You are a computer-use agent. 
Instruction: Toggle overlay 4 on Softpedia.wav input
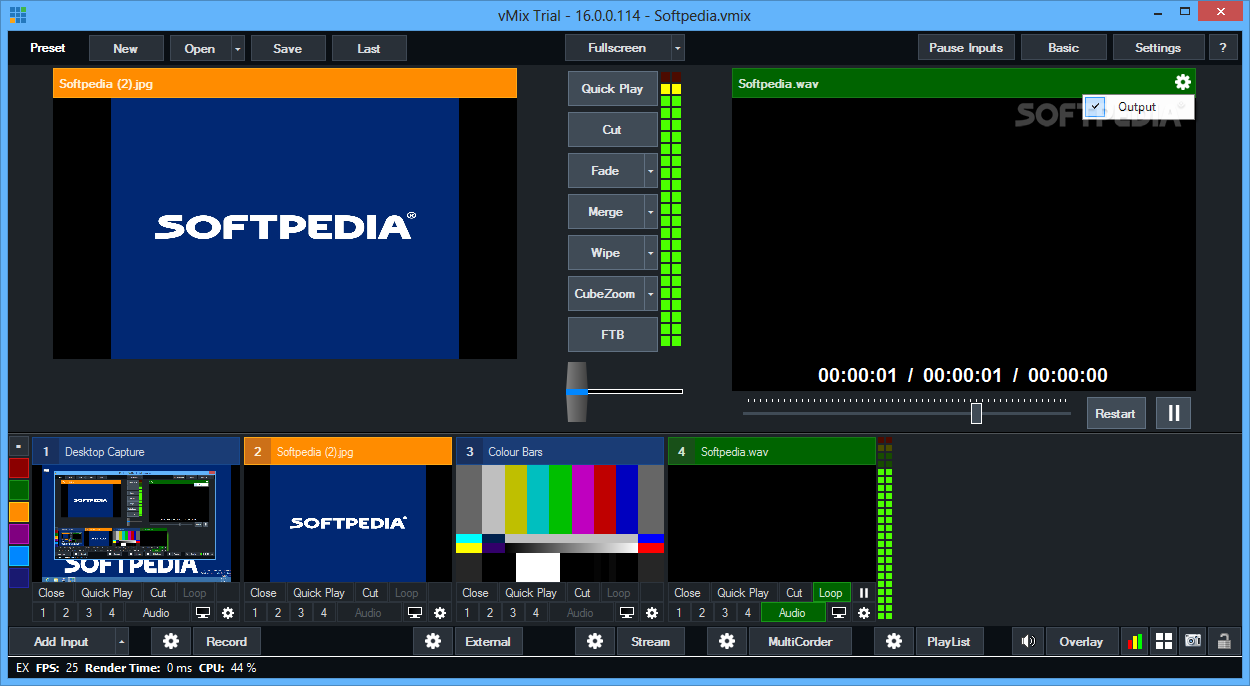point(748,613)
